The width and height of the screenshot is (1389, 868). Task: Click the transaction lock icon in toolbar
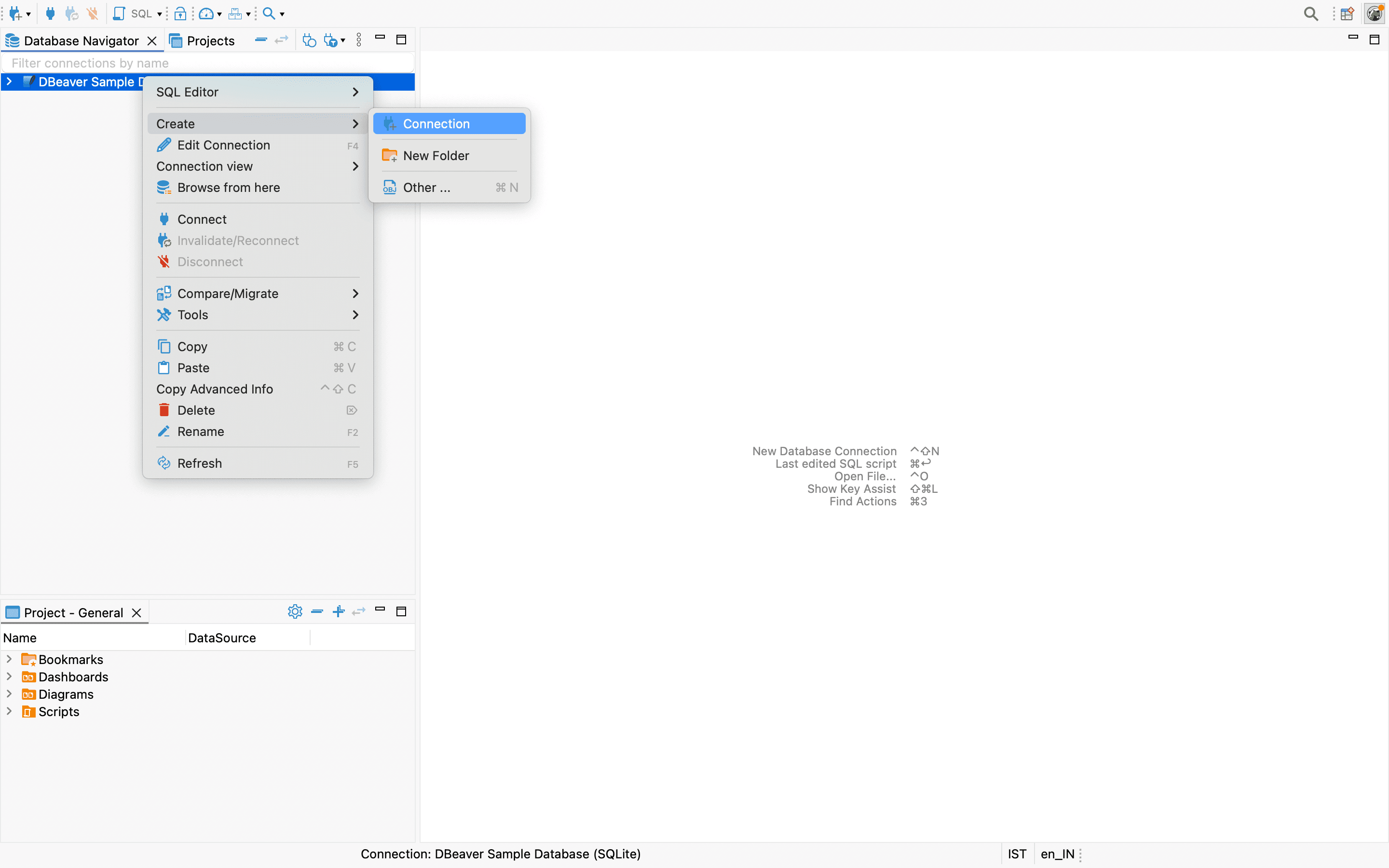click(x=180, y=13)
